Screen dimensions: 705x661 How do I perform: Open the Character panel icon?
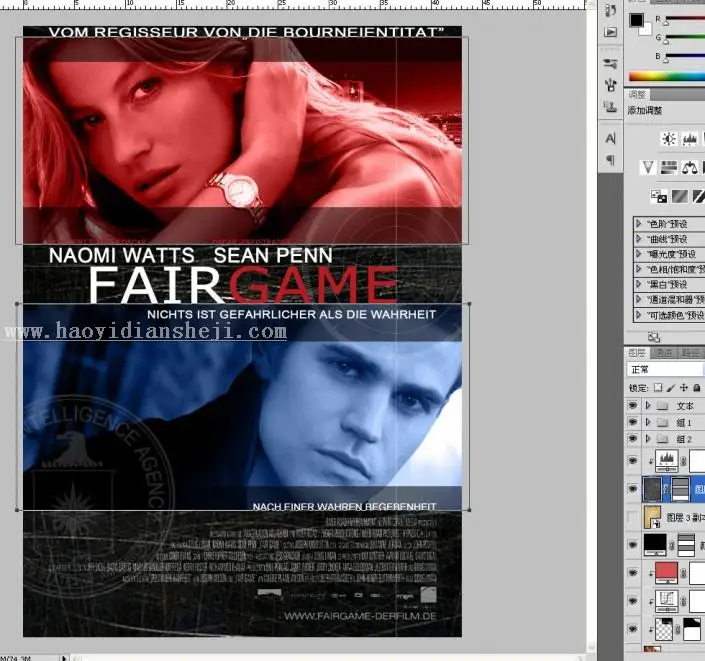[x=611, y=138]
